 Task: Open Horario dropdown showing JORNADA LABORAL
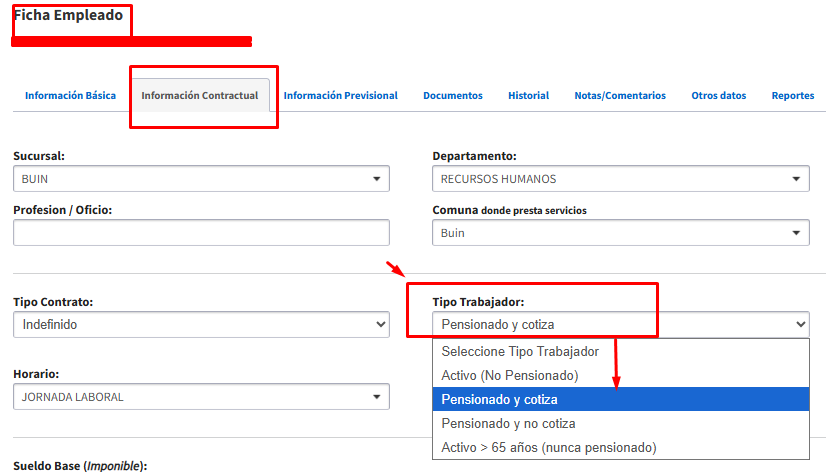(201, 397)
